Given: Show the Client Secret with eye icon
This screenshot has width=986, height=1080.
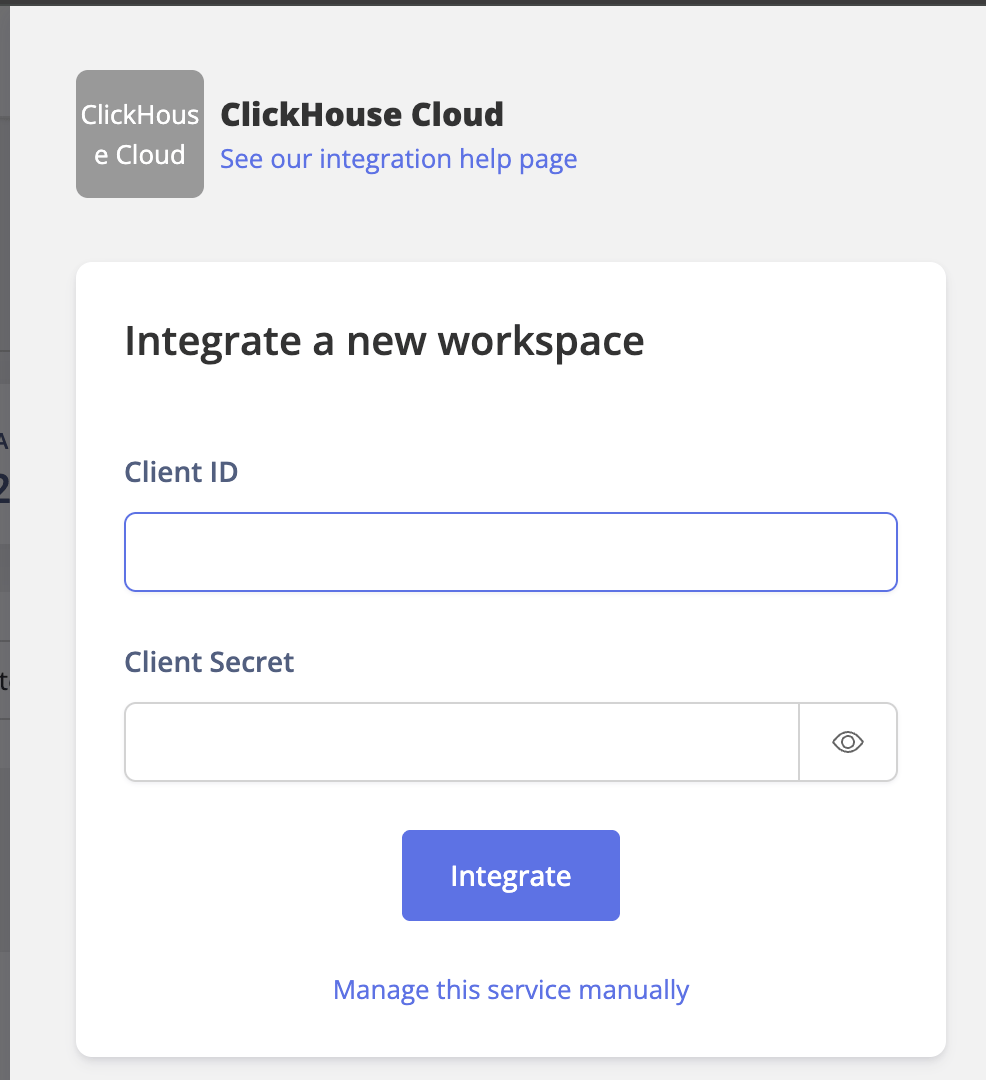Looking at the screenshot, I should [848, 742].
